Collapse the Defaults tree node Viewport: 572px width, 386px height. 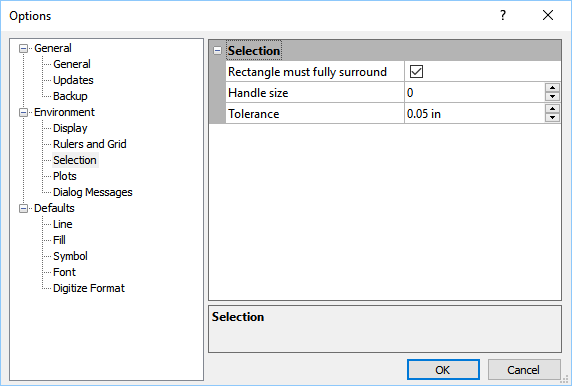[23, 208]
